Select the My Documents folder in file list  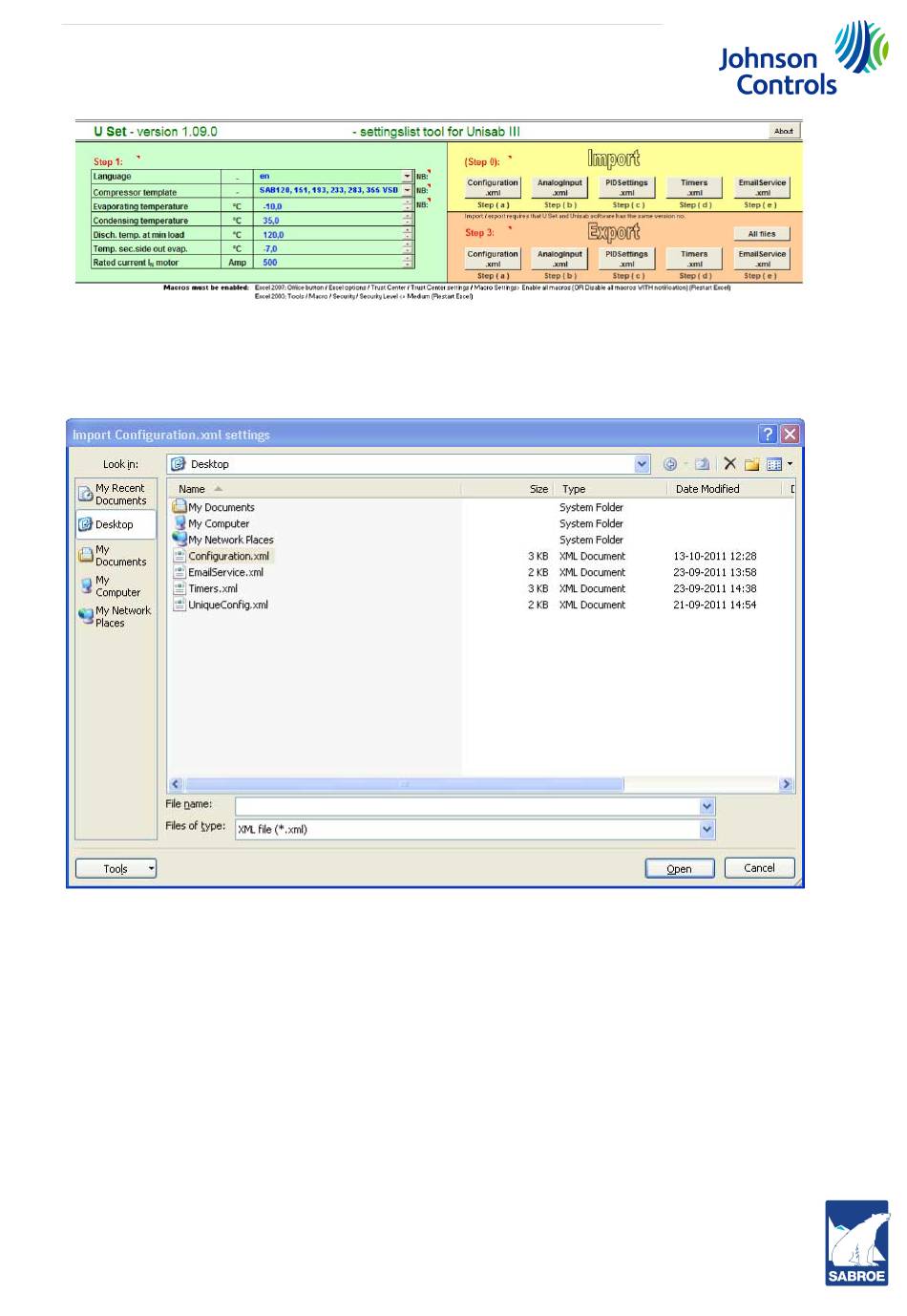214,507
